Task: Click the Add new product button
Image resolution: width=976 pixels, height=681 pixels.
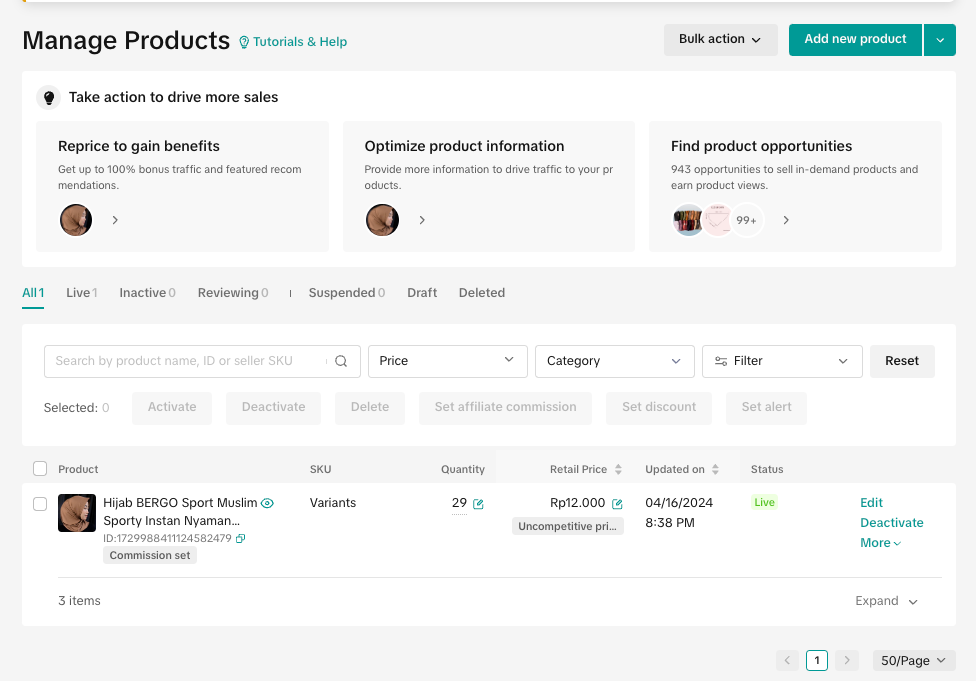Action: tap(855, 40)
